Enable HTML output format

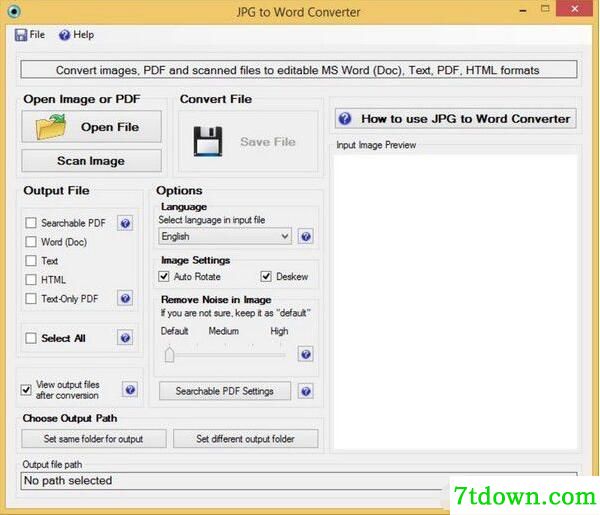[x=31, y=280]
